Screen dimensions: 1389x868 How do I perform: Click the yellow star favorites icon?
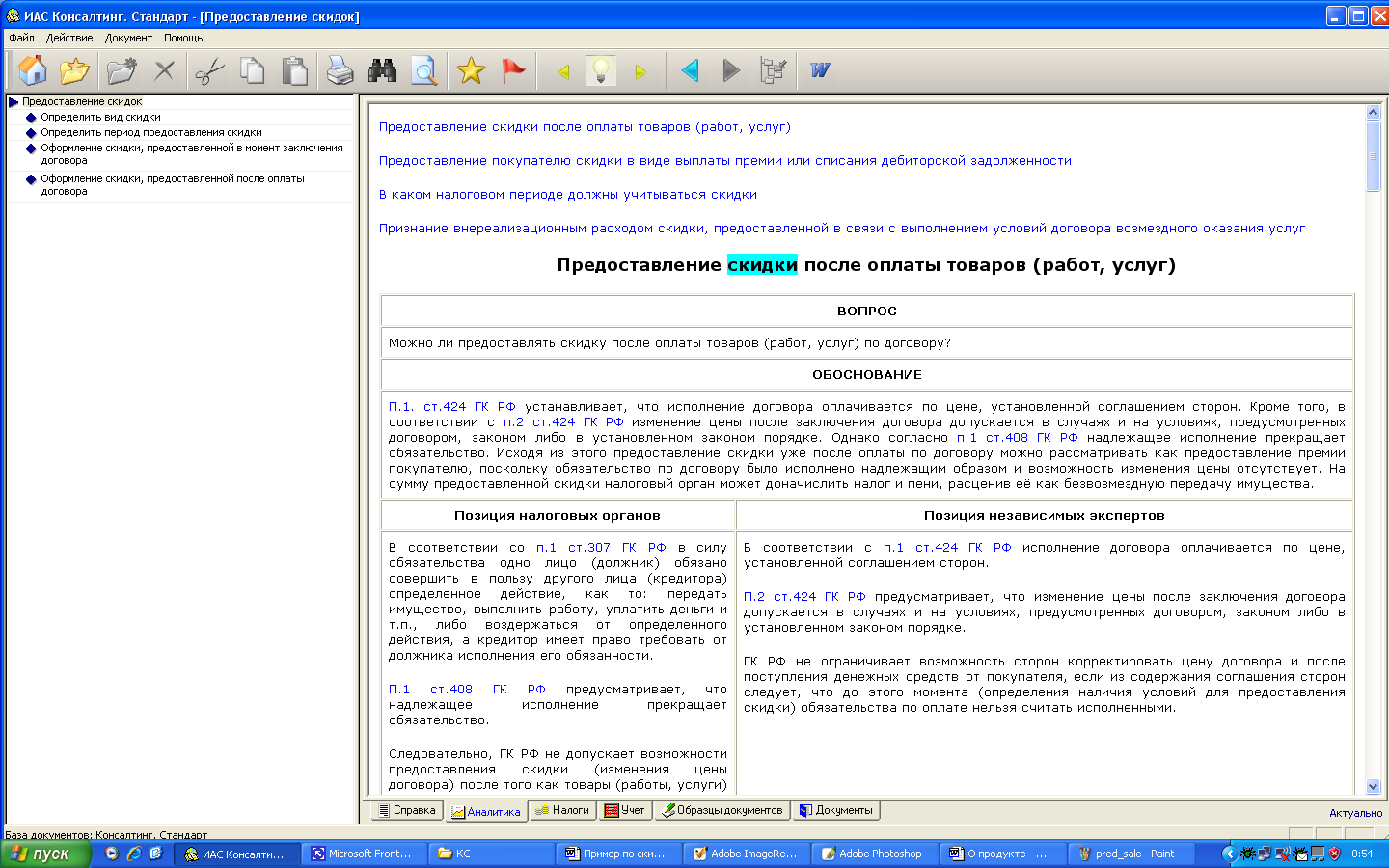pyautogui.click(x=471, y=70)
